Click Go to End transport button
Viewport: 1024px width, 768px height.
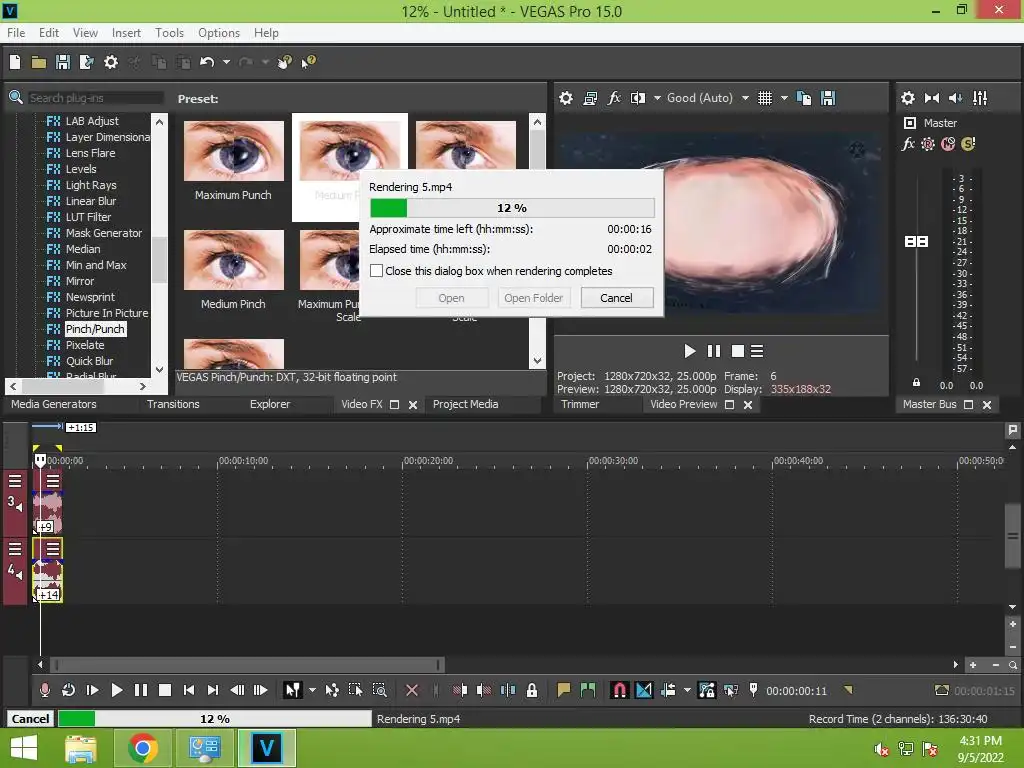tap(213, 690)
